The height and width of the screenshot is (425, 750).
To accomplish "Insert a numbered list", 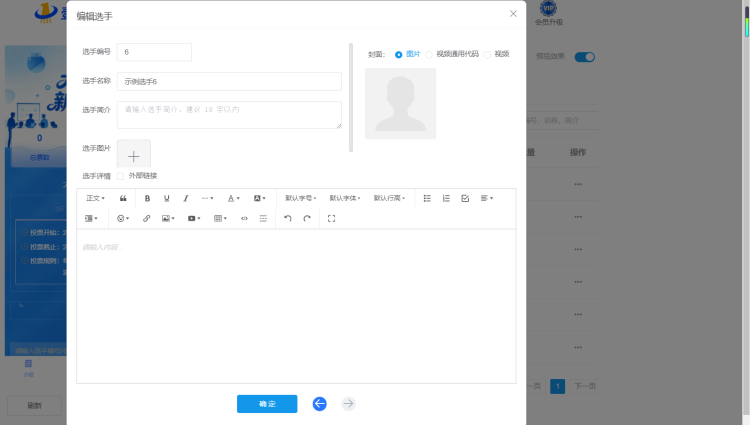I will 446,198.
